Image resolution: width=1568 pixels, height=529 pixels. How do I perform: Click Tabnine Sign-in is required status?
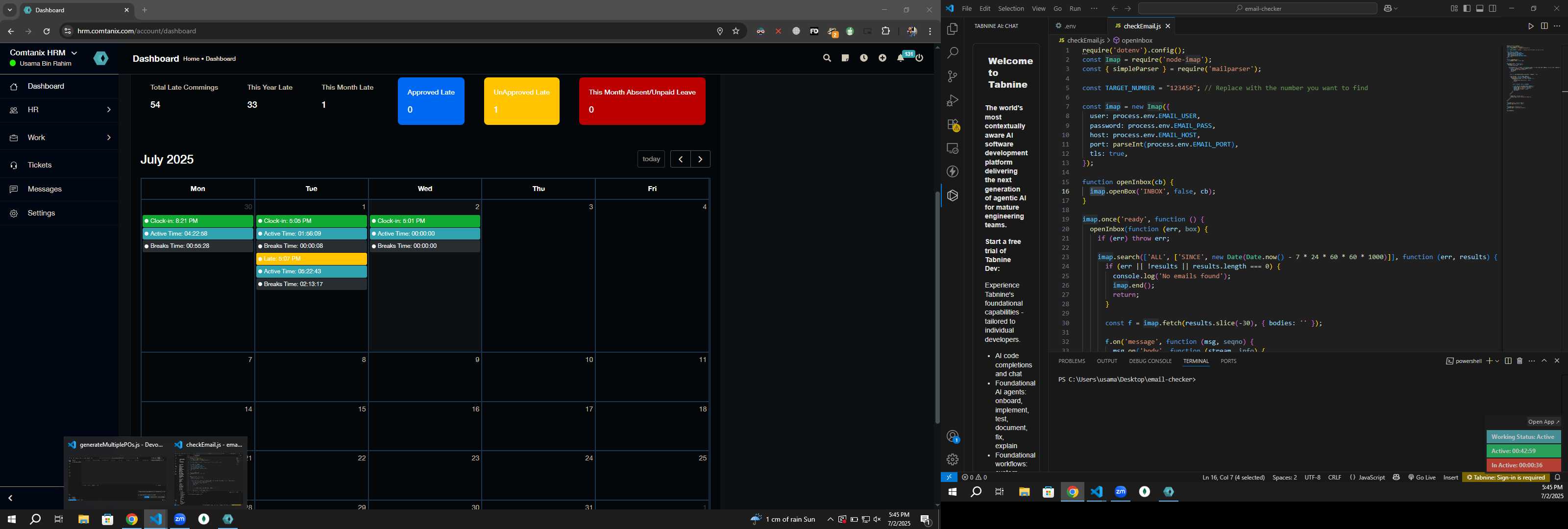(x=1505, y=478)
